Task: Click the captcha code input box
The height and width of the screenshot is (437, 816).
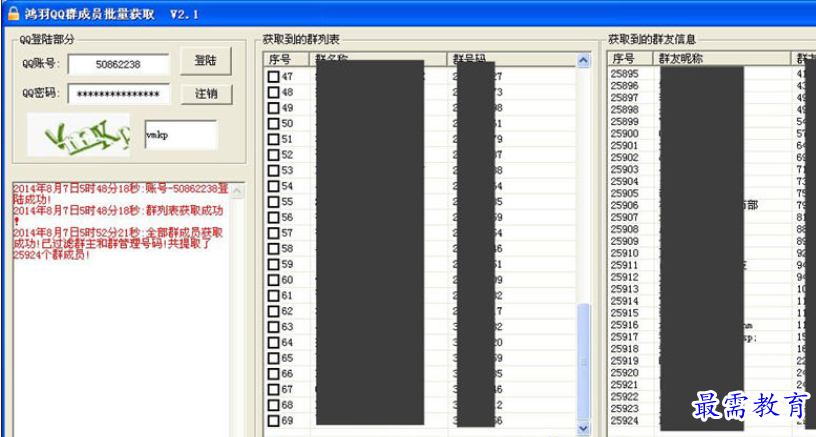Action: coord(181,135)
